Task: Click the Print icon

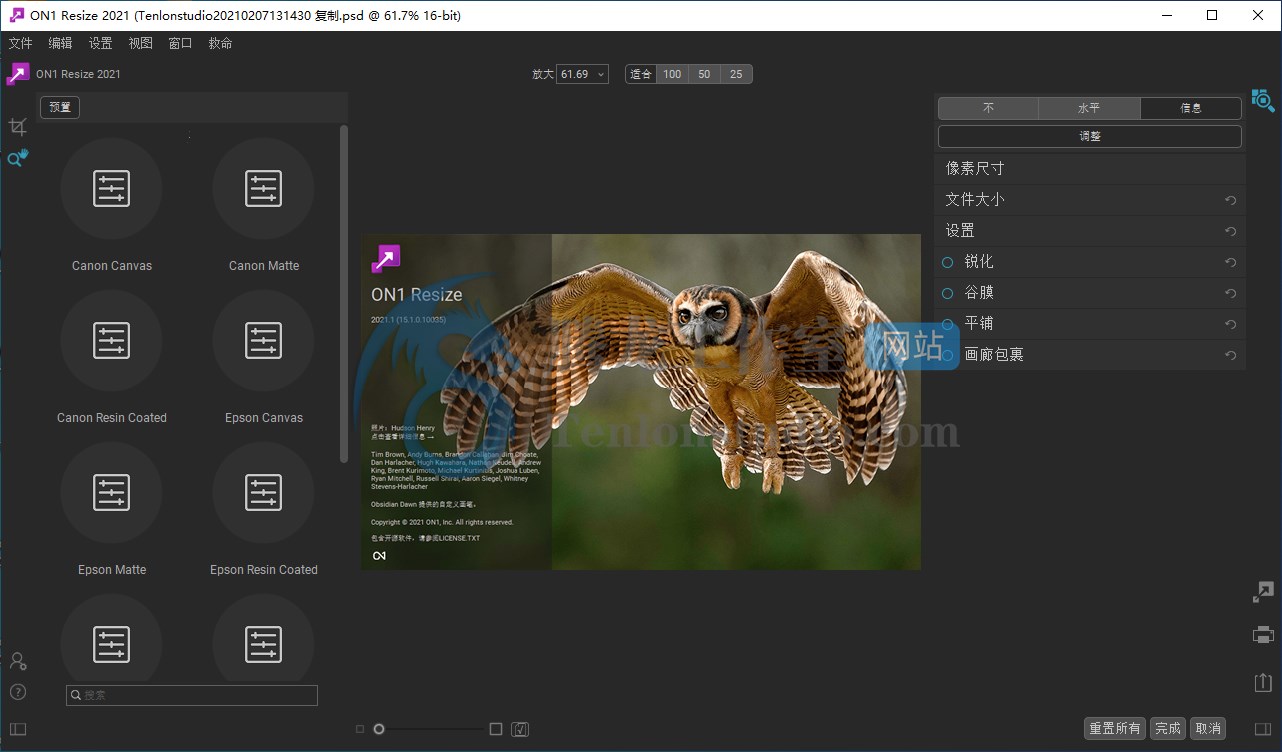Action: pyautogui.click(x=1263, y=634)
